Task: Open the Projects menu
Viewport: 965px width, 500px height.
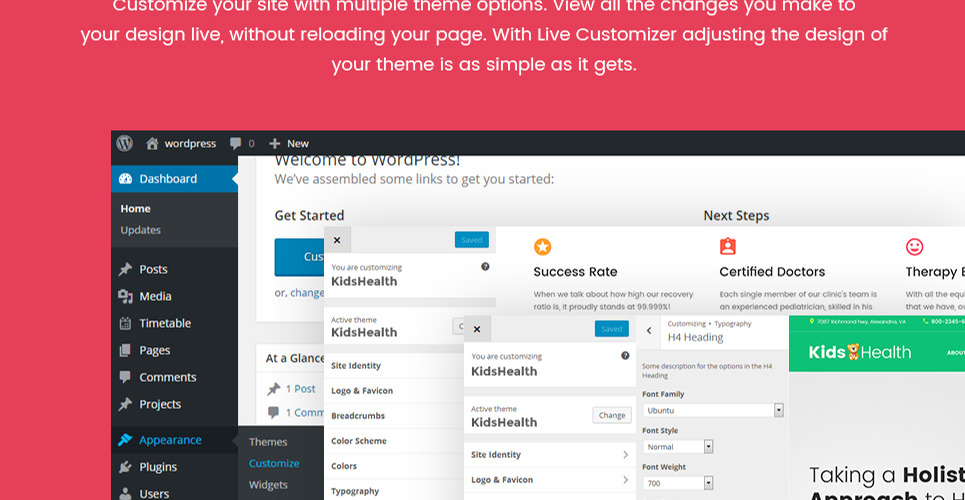Action: (174, 404)
